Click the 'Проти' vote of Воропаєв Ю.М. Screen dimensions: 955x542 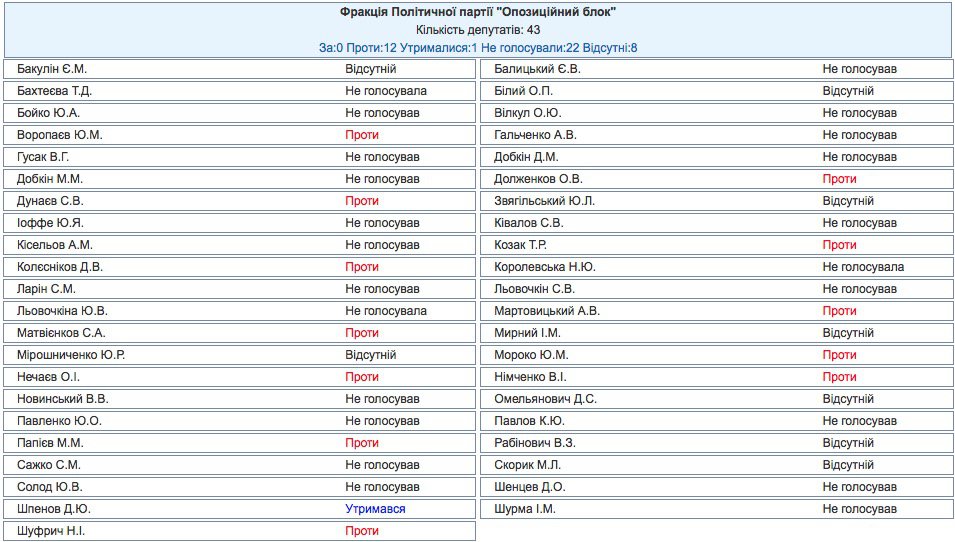[x=362, y=135]
